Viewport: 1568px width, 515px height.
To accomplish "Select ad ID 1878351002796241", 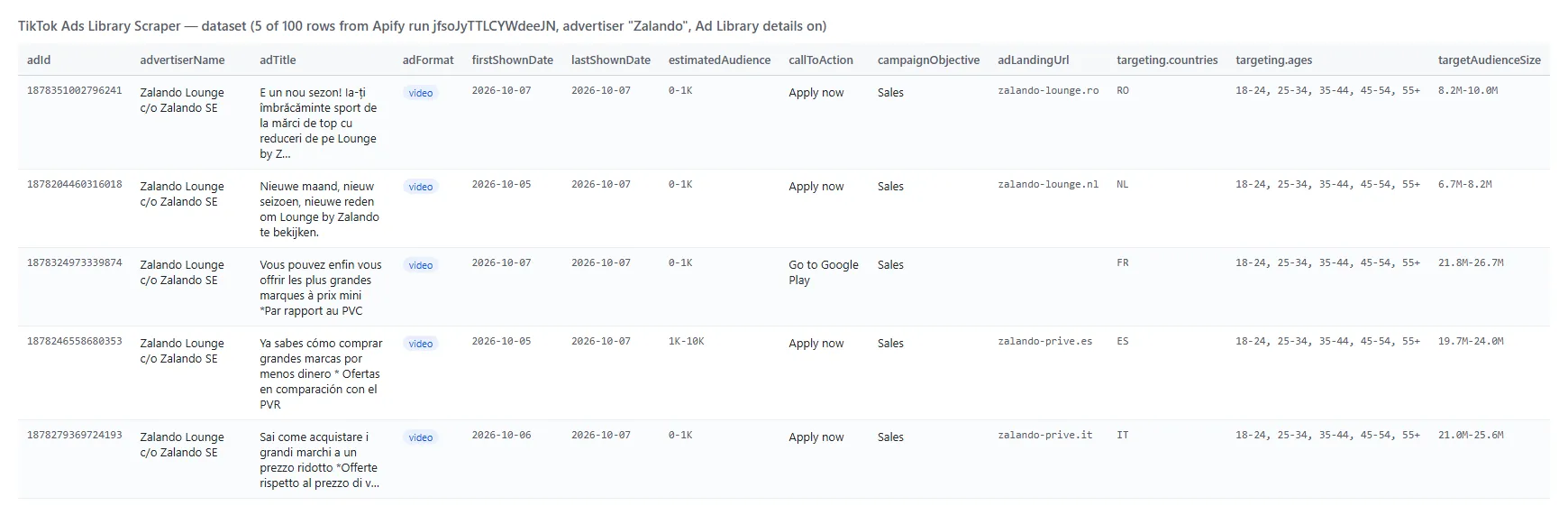I will point(74,91).
